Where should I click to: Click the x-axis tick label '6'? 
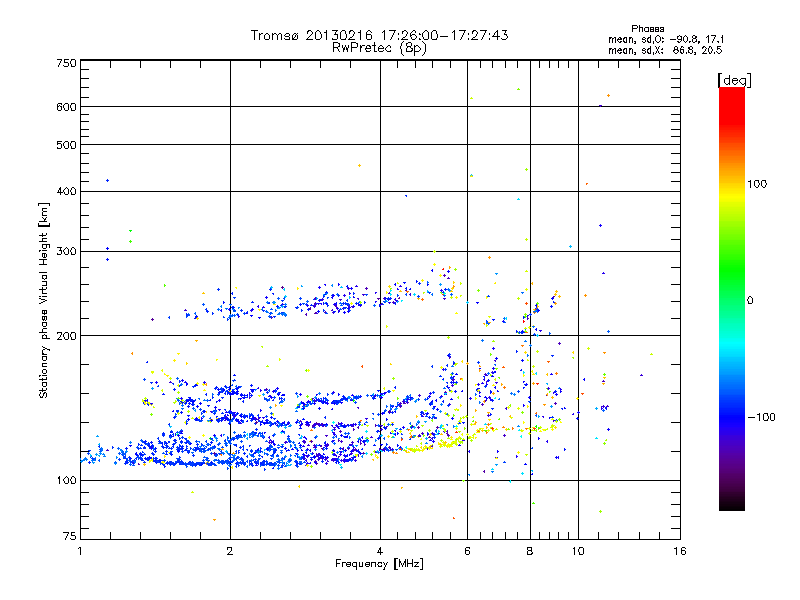(x=467, y=551)
